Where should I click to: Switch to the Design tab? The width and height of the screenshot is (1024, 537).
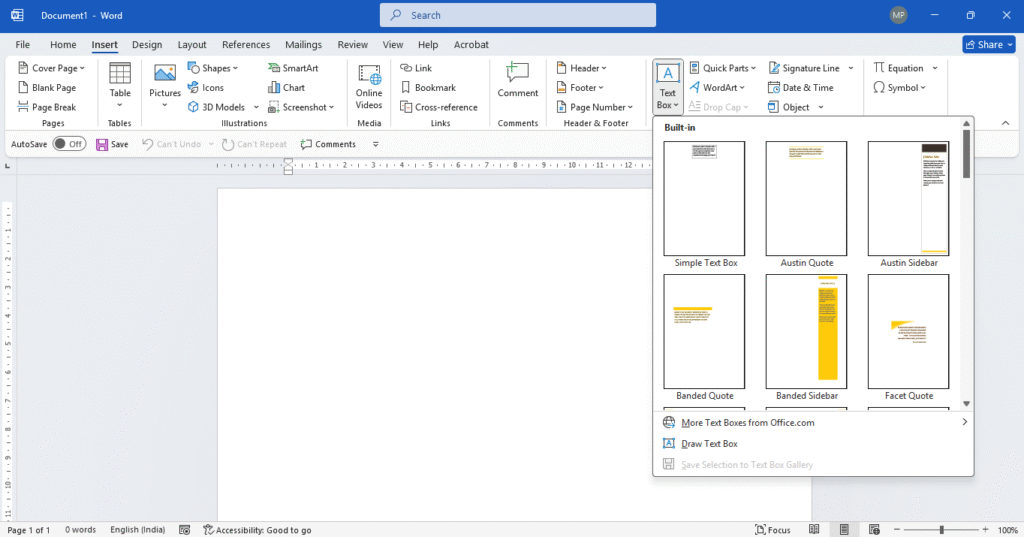click(147, 45)
